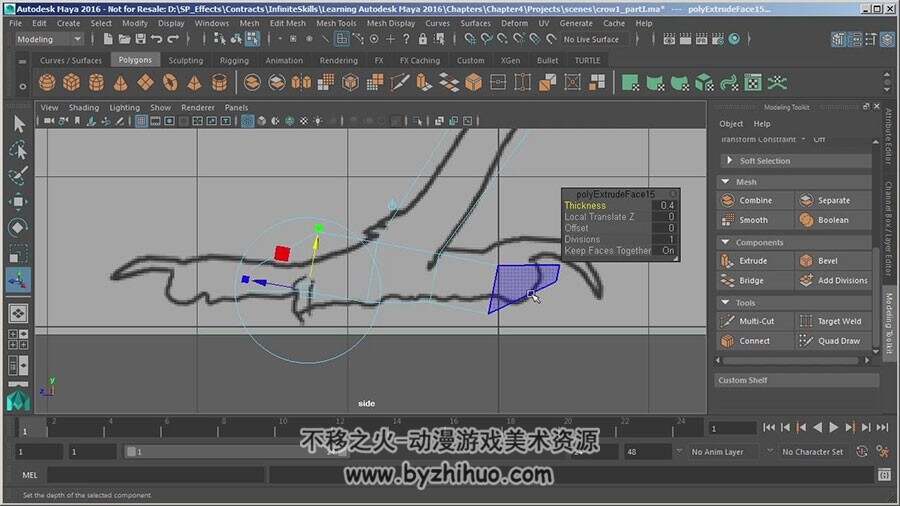Click the Quad Draw tool icon
900x506 pixels.
(x=806, y=341)
